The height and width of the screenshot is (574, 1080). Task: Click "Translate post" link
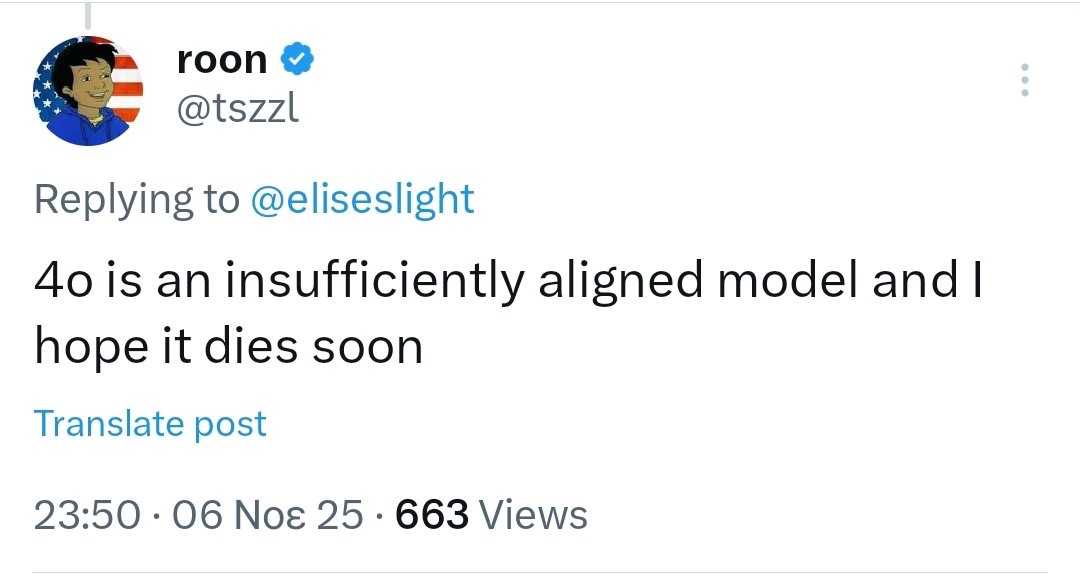click(x=150, y=424)
